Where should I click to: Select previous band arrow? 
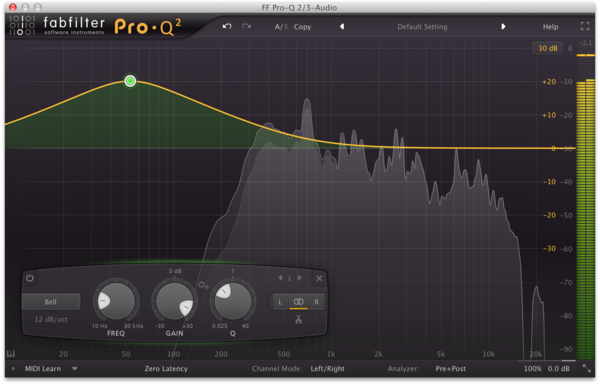pos(280,278)
